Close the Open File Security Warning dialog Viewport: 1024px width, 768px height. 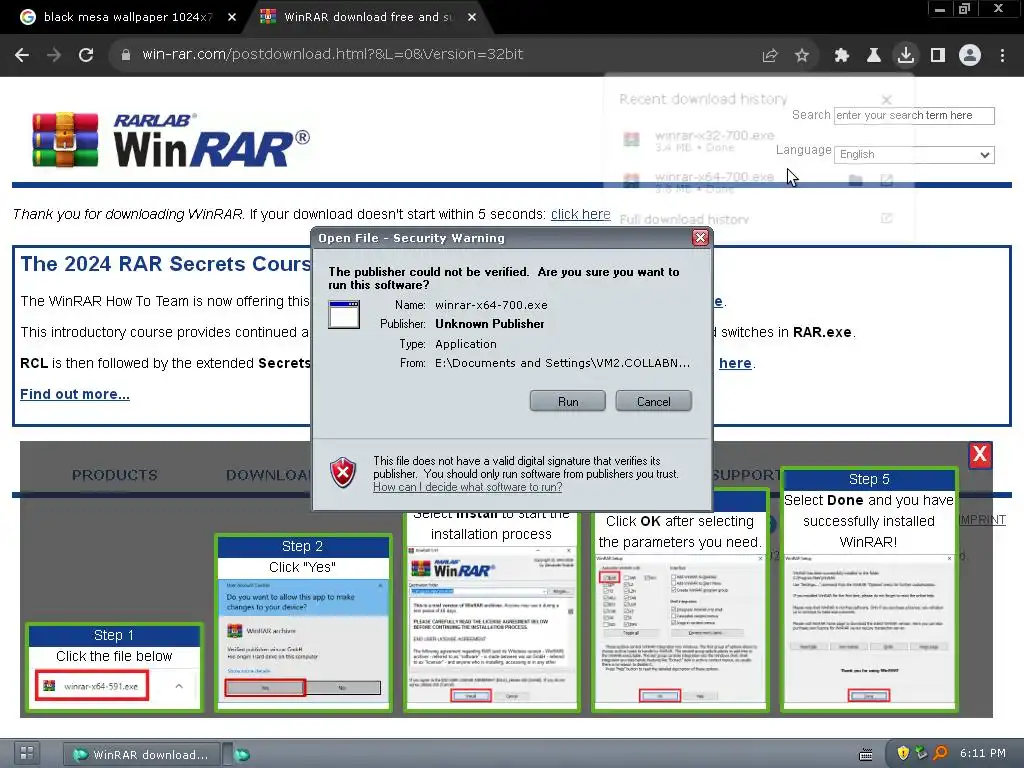click(700, 238)
